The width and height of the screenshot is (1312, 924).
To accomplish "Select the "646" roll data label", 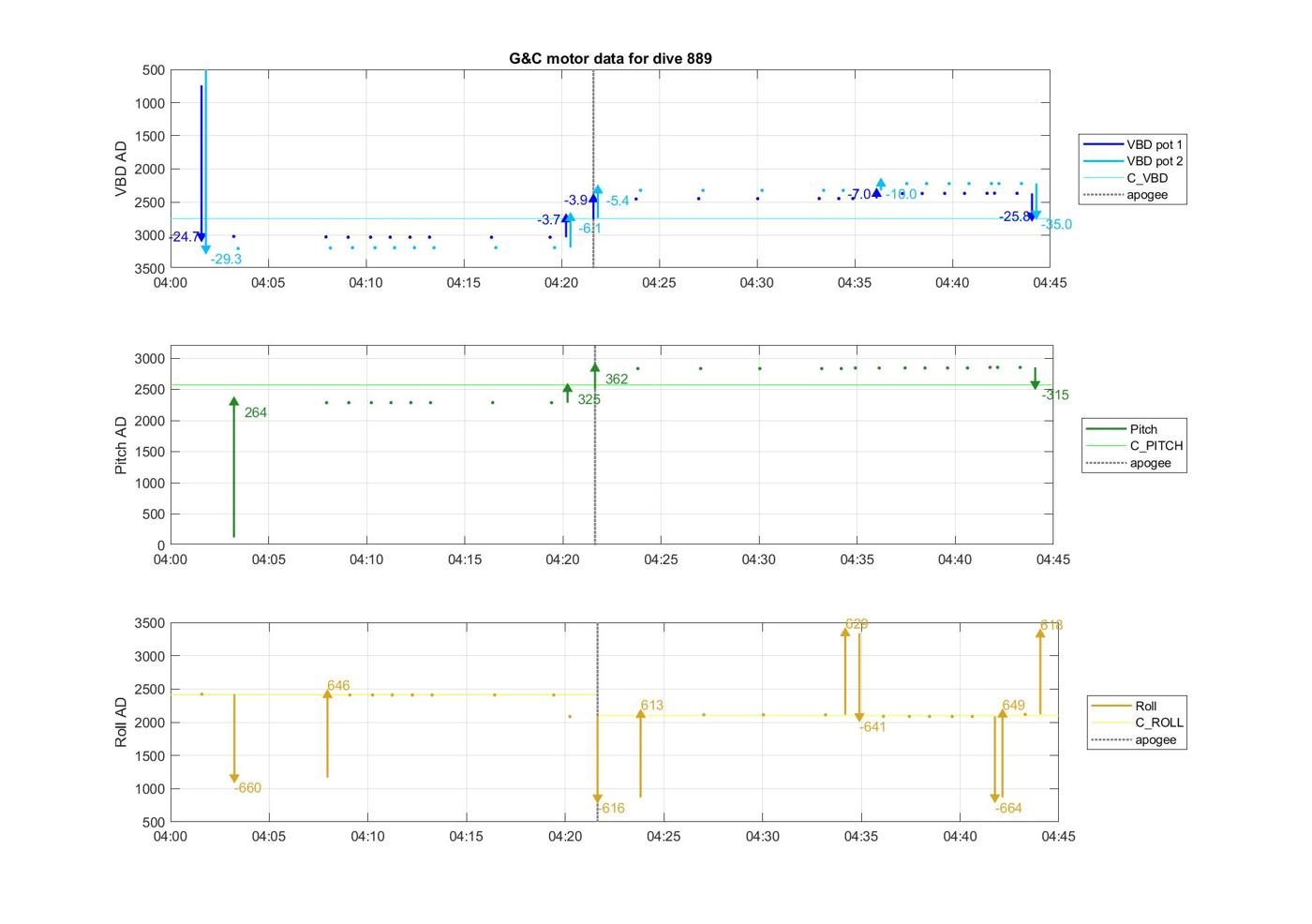I will pos(338,686).
